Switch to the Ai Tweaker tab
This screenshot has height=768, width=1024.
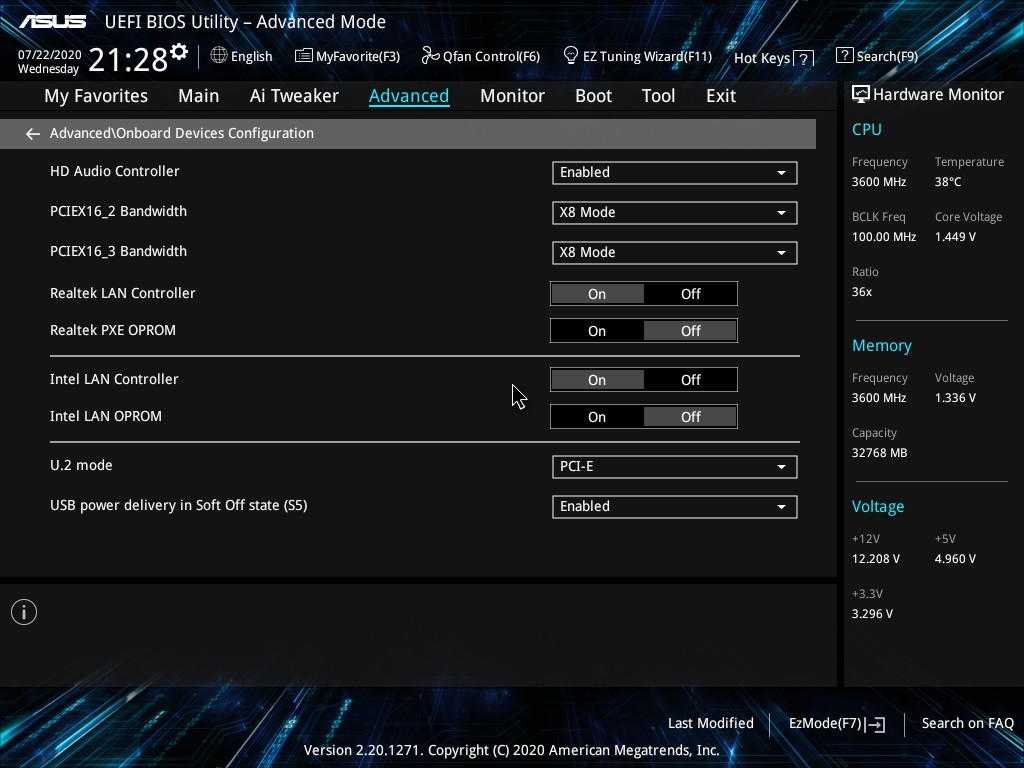tap(294, 96)
